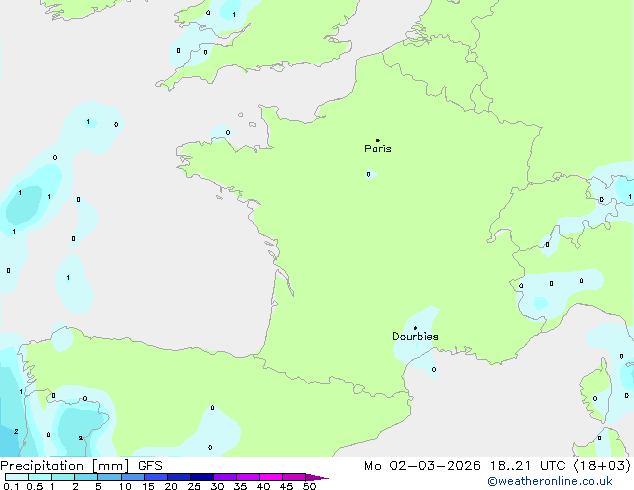
Task: Click the 10 legend scale number
Action: click(125, 486)
